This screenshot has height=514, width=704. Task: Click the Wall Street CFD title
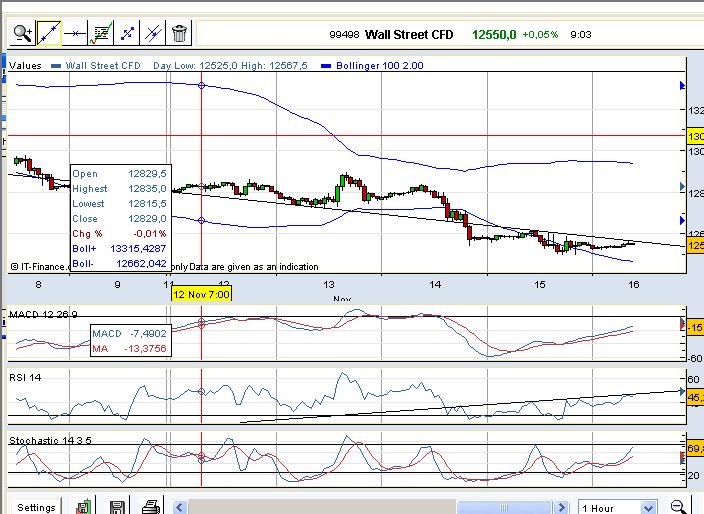(x=409, y=35)
